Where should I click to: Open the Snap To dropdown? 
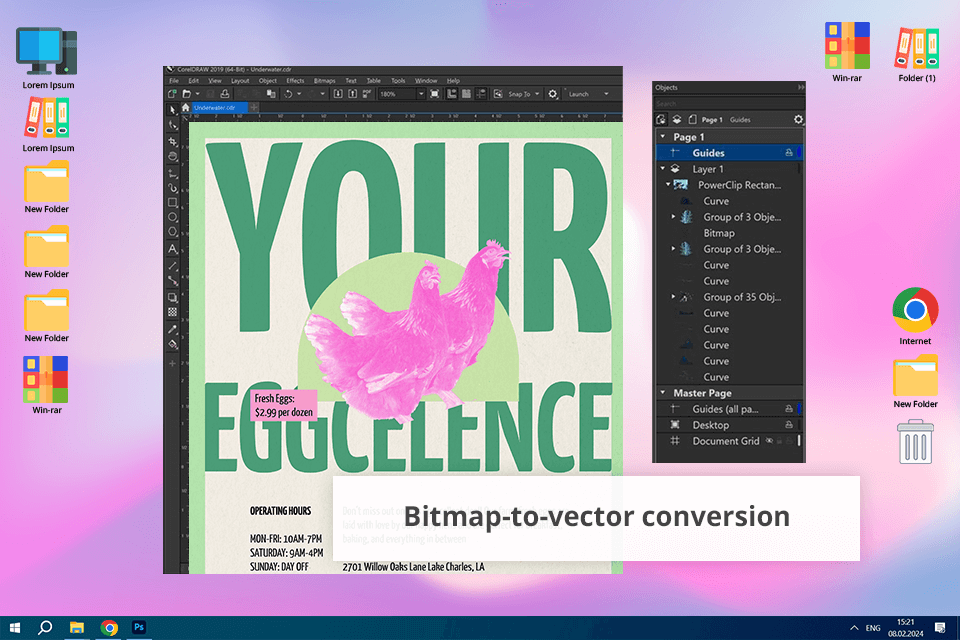537,94
